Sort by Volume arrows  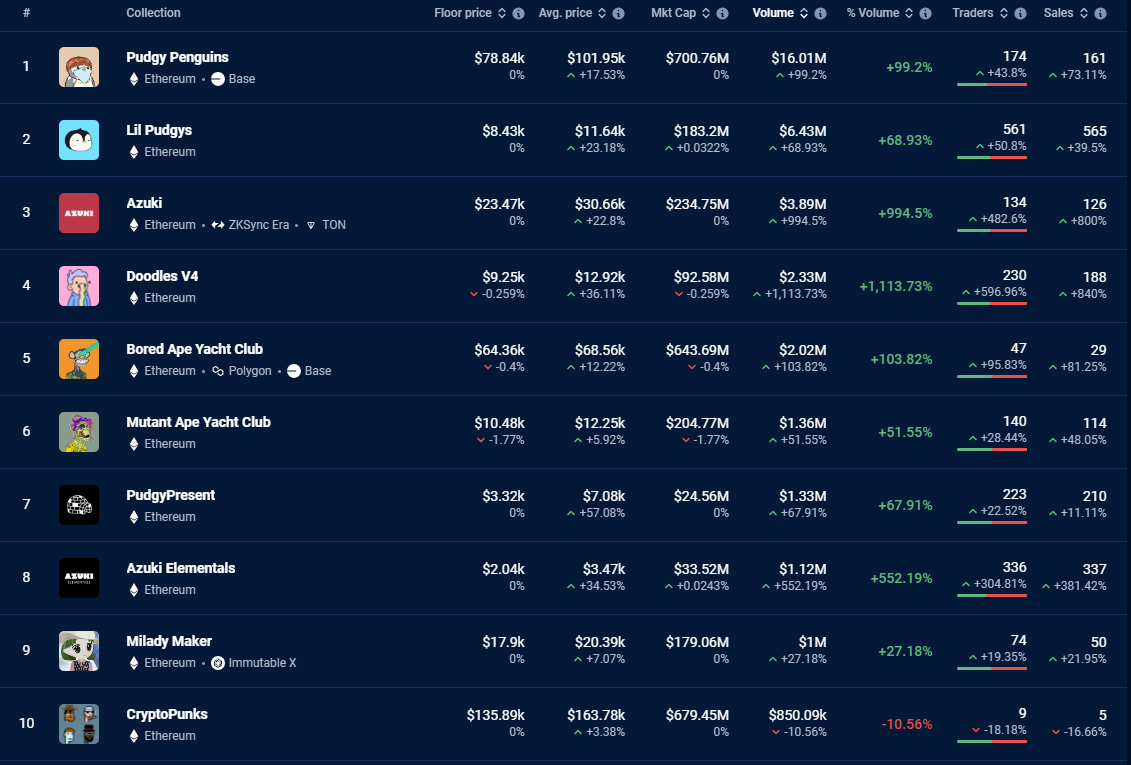point(804,13)
